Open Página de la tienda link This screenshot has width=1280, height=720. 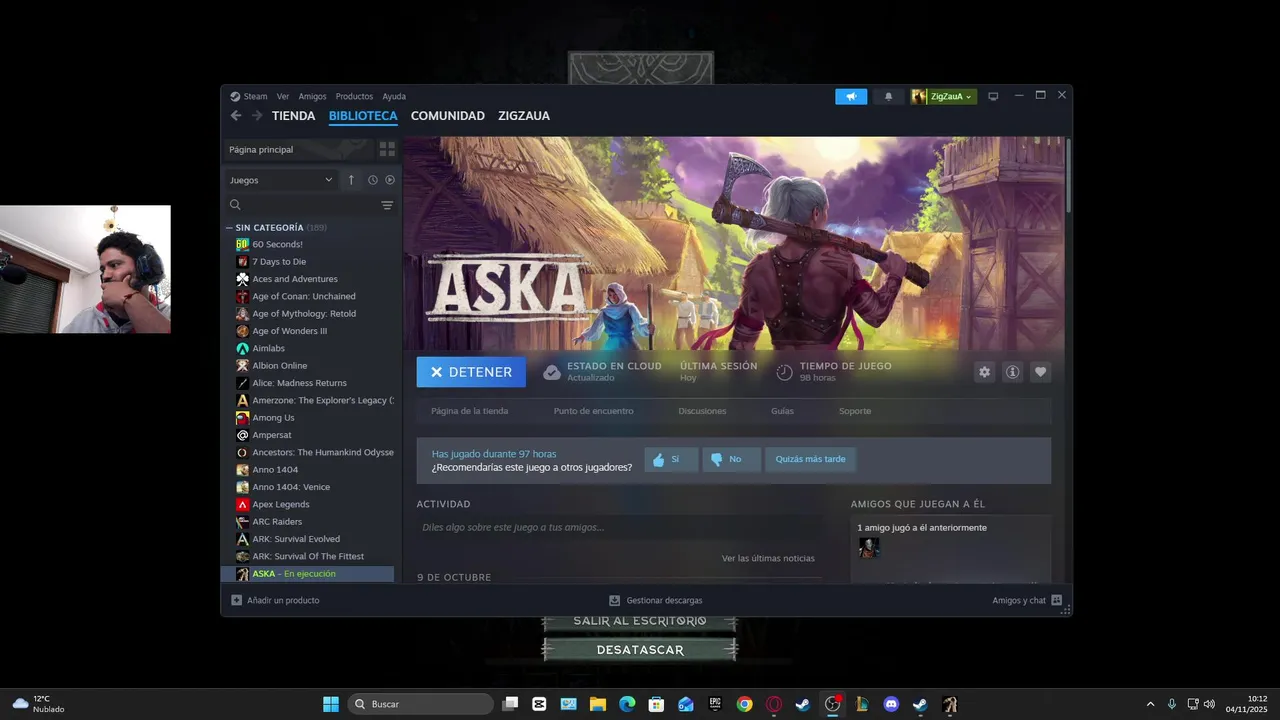pos(470,411)
